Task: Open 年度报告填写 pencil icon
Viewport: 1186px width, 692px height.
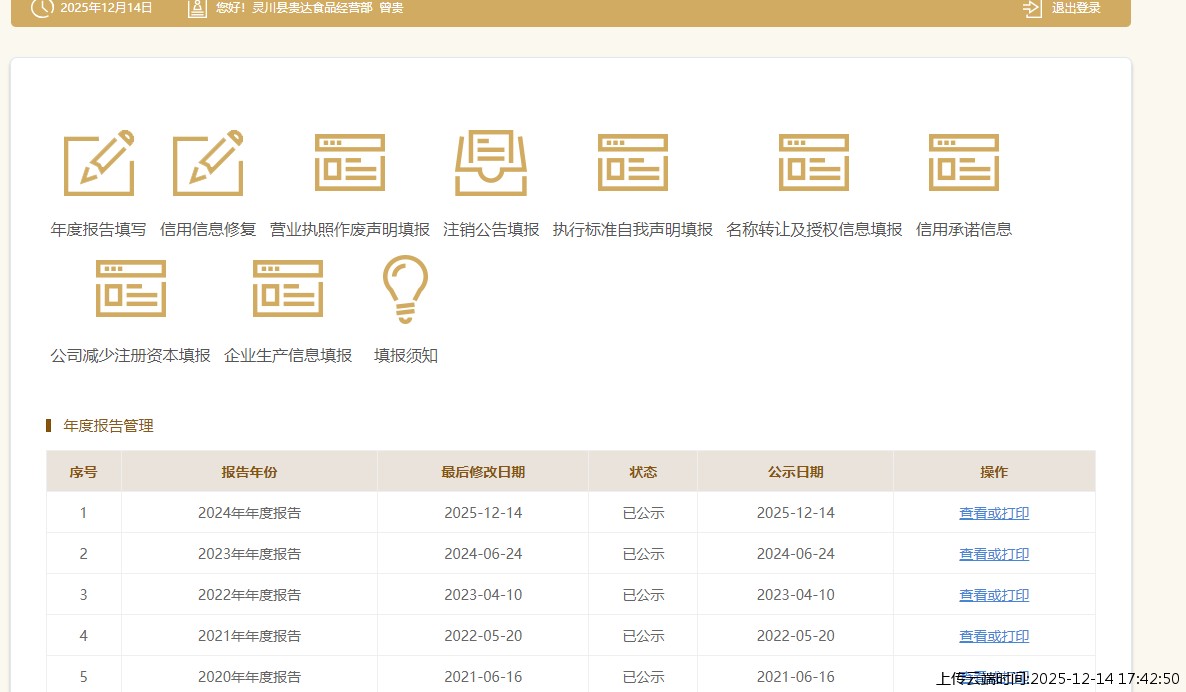Action: (x=98, y=163)
